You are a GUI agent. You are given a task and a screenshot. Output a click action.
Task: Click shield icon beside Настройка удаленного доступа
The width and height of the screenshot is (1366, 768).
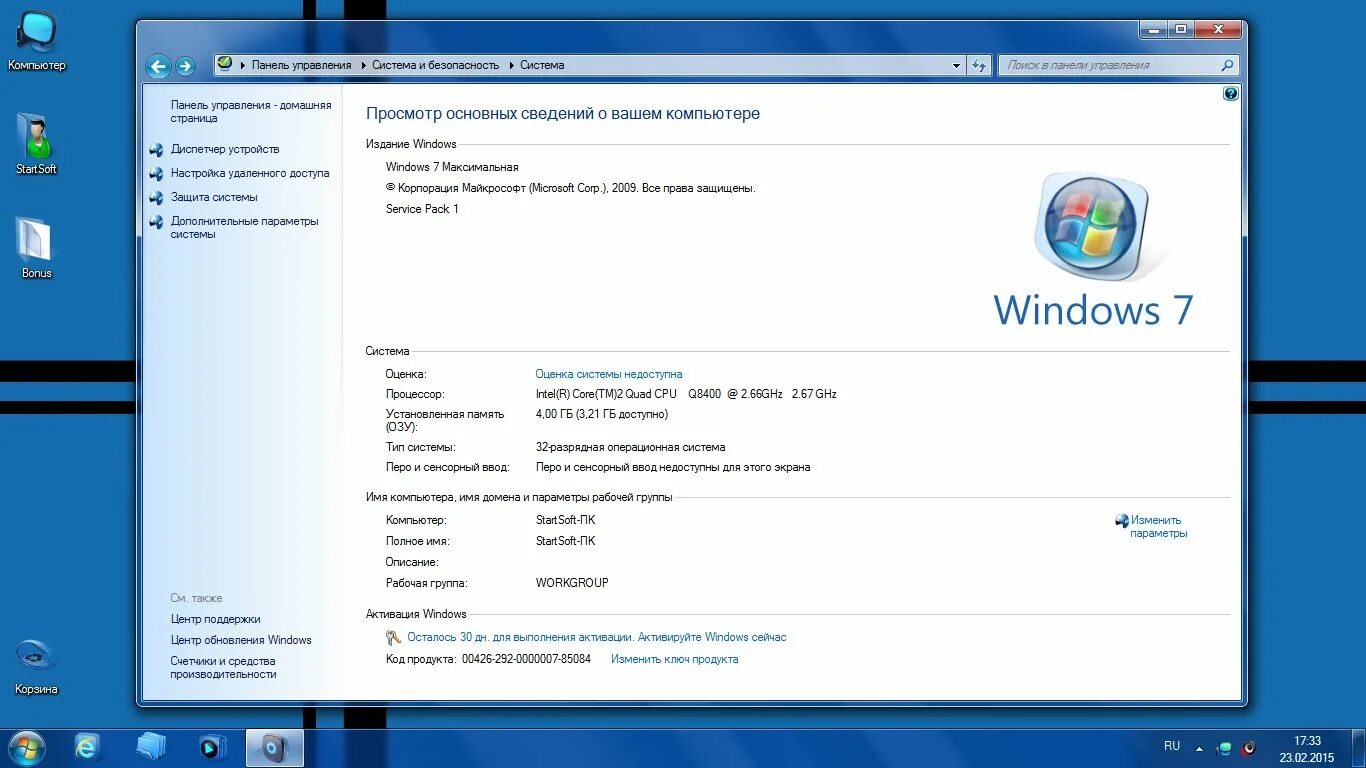coord(156,174)
